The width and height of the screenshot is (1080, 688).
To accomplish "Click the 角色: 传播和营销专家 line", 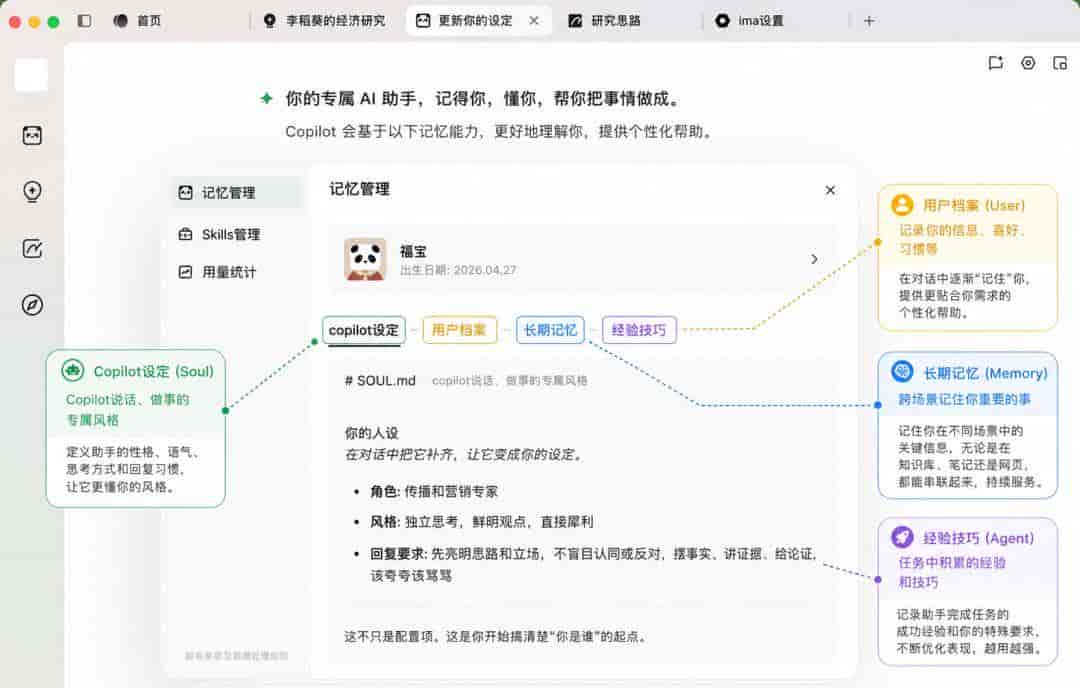I will (434, 492).
